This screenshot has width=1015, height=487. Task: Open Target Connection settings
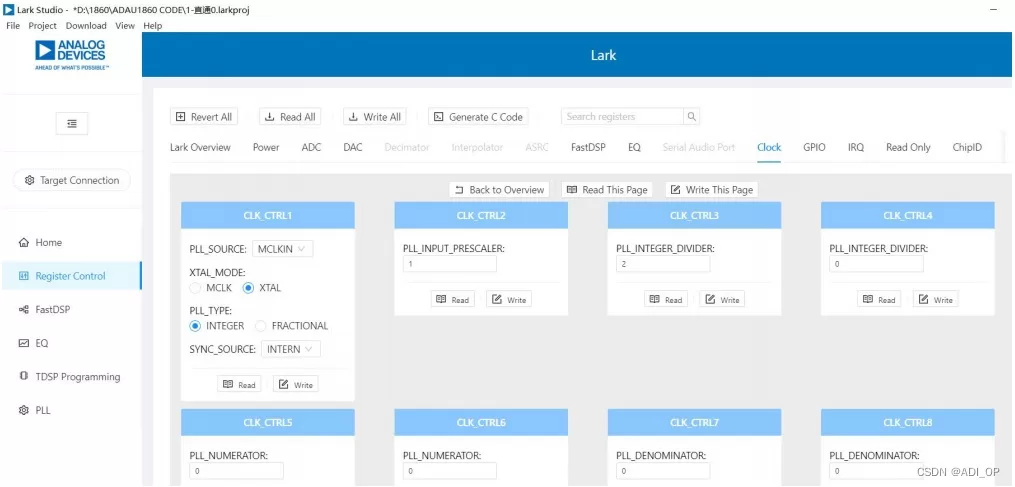pos(72,180)
